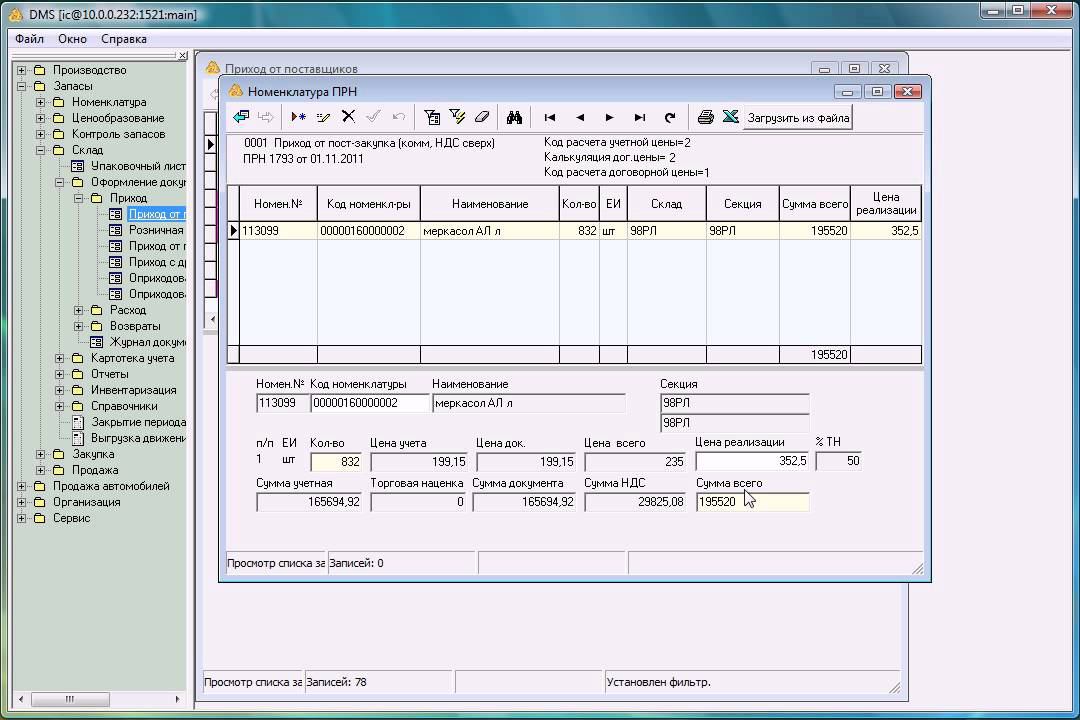Image resolution: width=1080 pixels, height=720 pixels.
Task: Jump to the last record
Action: coord(640,117)
